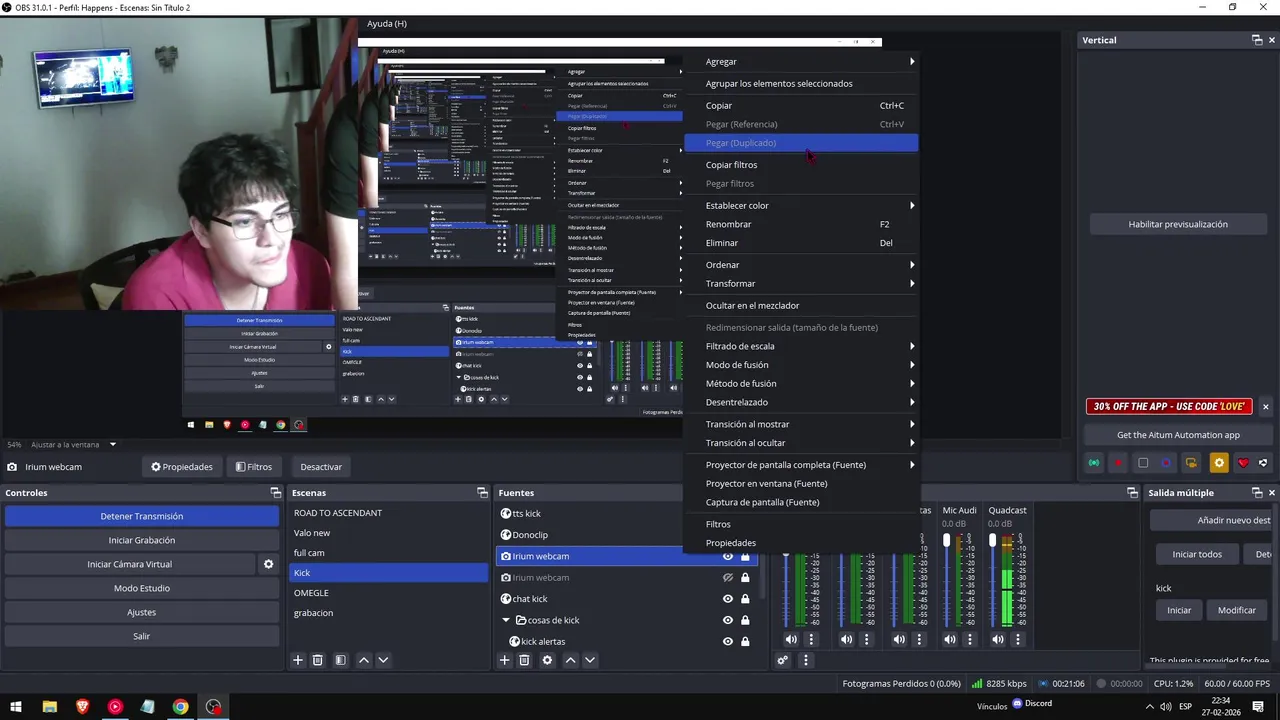Open Brave browser from taskbar

pos(82,707)
